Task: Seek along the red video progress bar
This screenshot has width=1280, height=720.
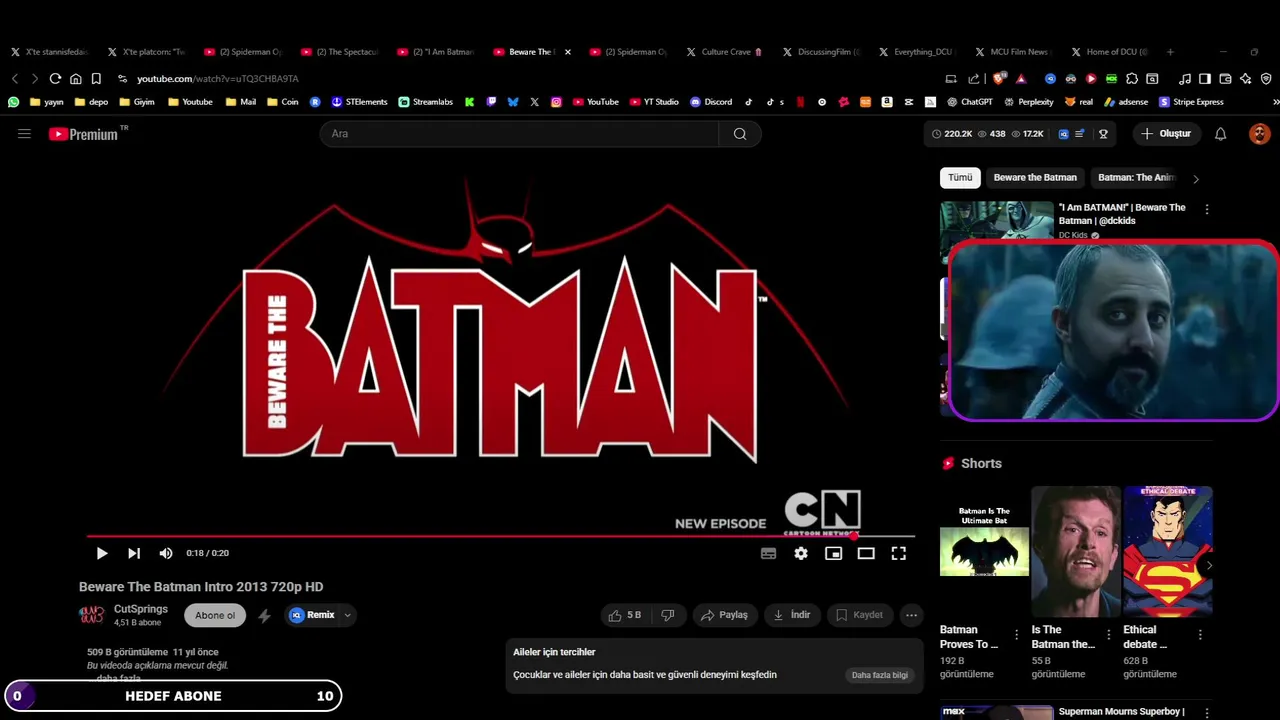Action: click(500, 536)
